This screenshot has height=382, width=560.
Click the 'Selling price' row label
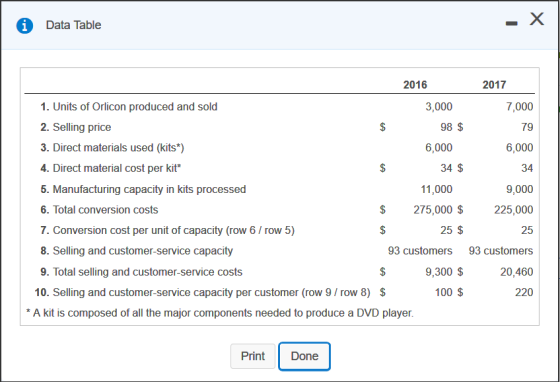[82, 127]
